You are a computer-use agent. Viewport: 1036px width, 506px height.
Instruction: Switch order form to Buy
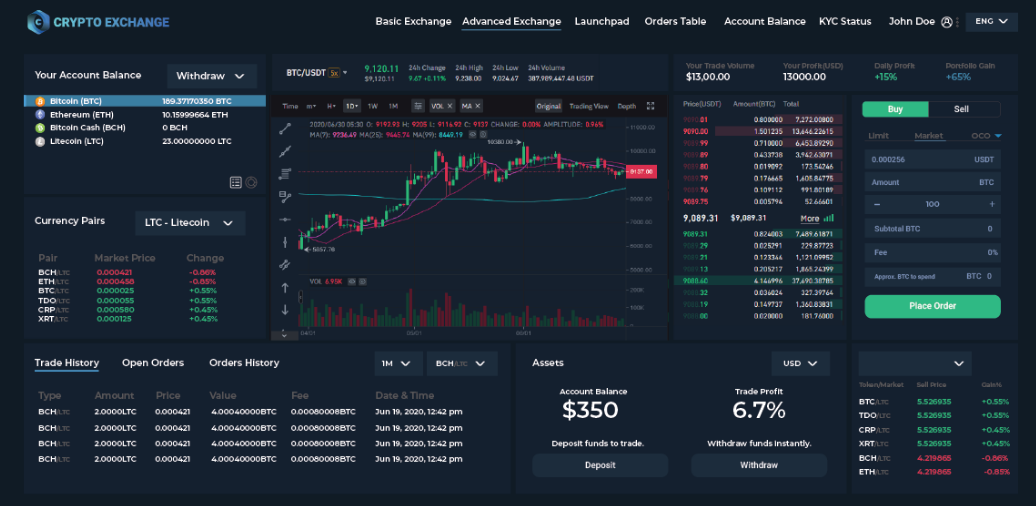(x=895, y=109)
